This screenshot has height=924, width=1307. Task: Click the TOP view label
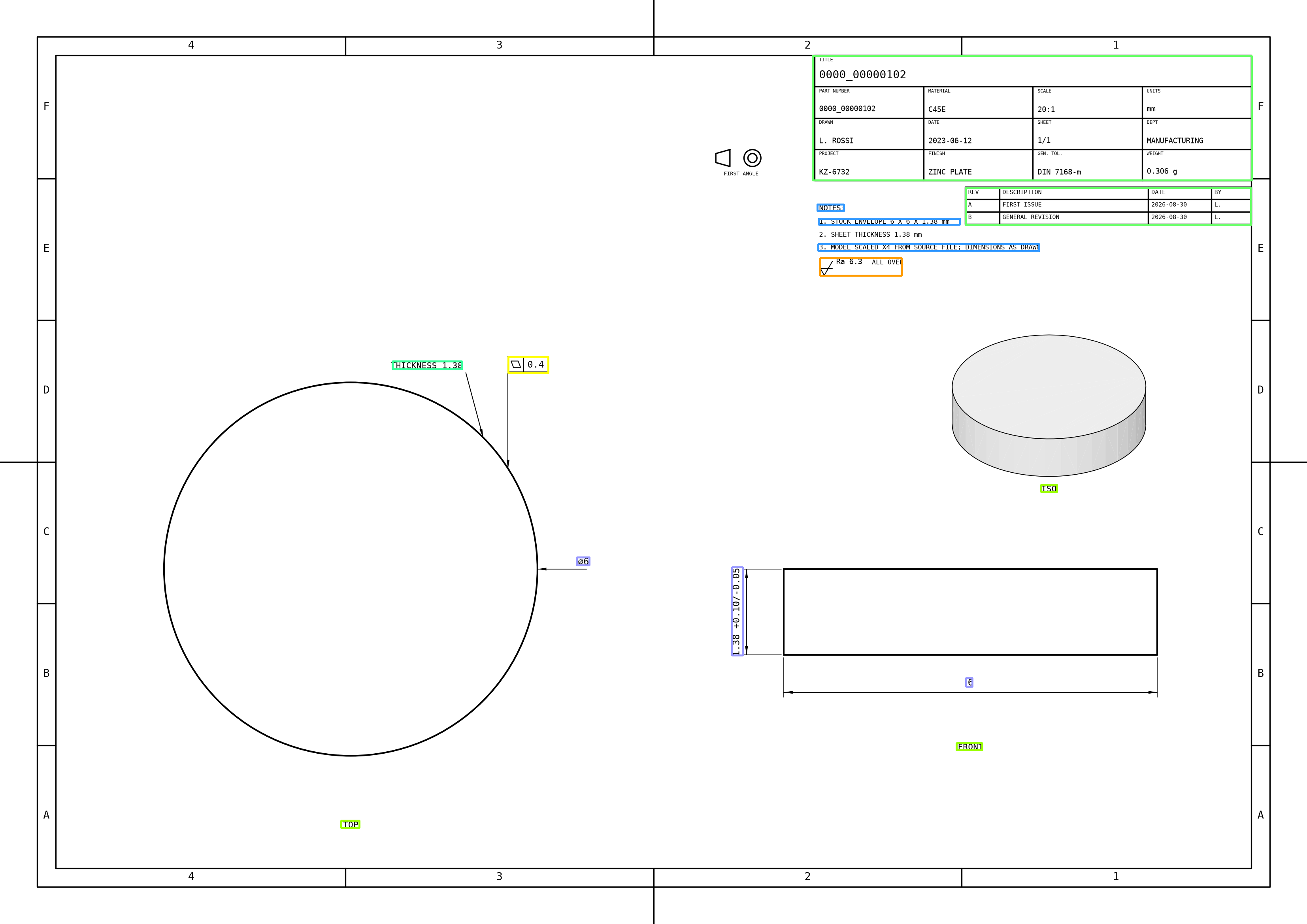point(351,825)
